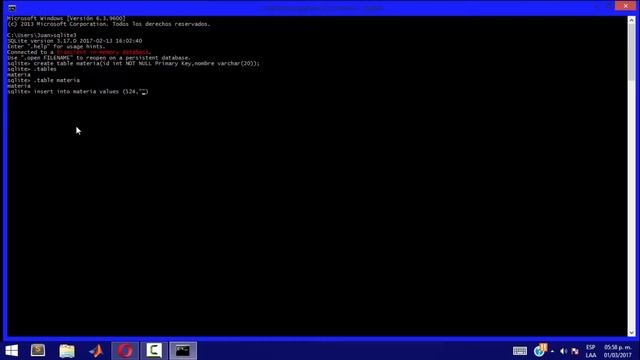
Task: Click the insert into materia command line
Action: [78, 92]
